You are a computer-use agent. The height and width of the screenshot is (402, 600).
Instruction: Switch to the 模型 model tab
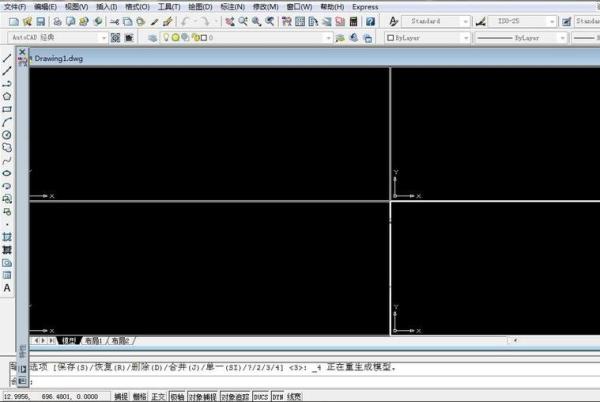(69, 340)
